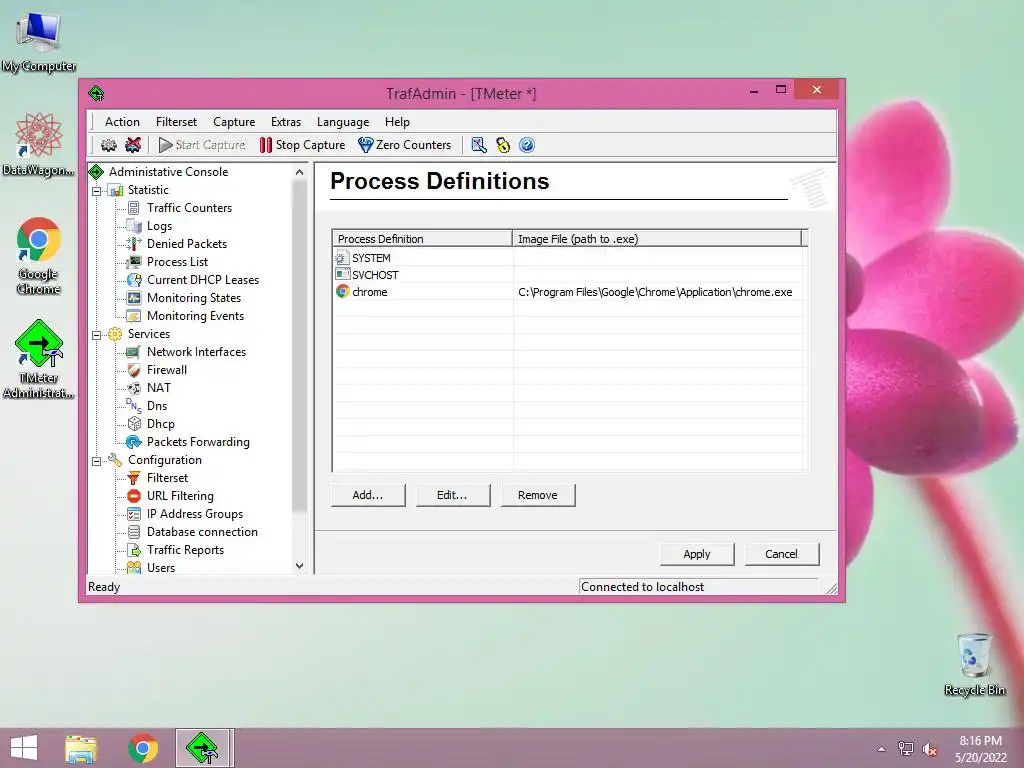
Task: Click the muted volume tray icon
Action: coord(930,749)
